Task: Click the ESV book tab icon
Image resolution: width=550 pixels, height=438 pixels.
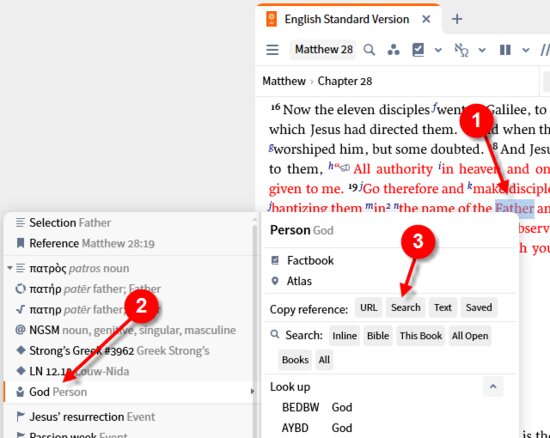Action: point(271,19)
